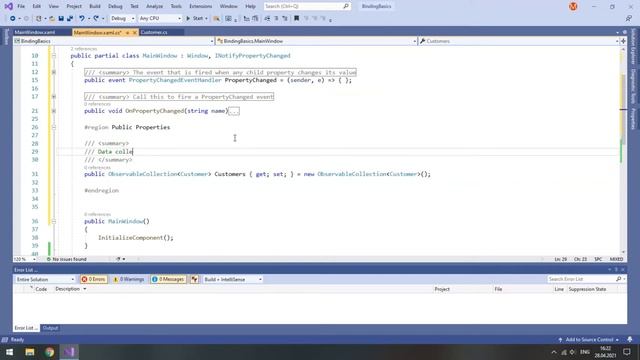This screenshot has height=360, width=640.
Task: Expand the summary comment on line 12
Action: point(53,72)
